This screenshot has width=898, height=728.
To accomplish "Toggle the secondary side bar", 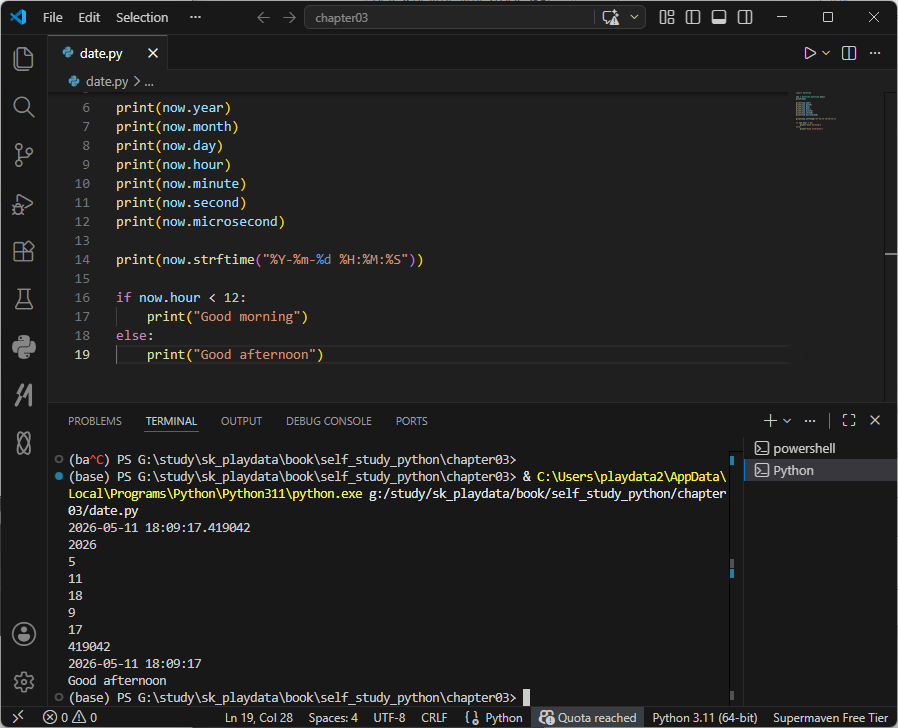I will (745, 18).
